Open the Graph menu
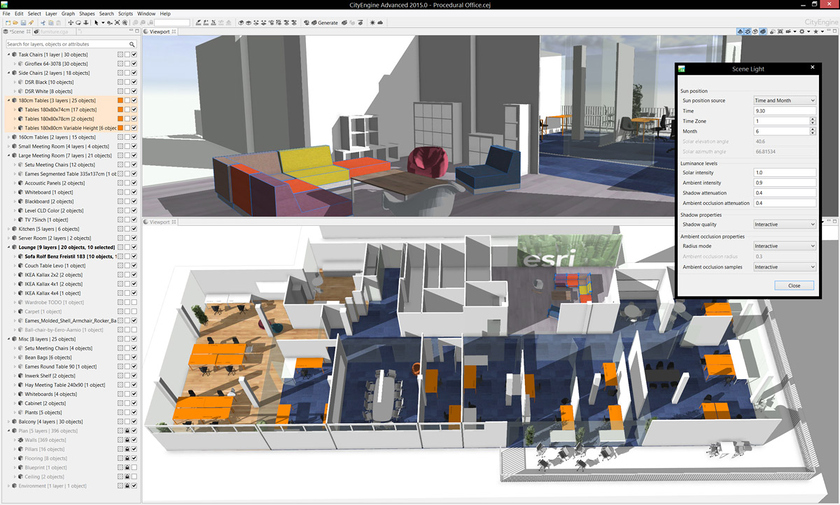The height and width of the screenshot is (505, 840). pos(68,14)
